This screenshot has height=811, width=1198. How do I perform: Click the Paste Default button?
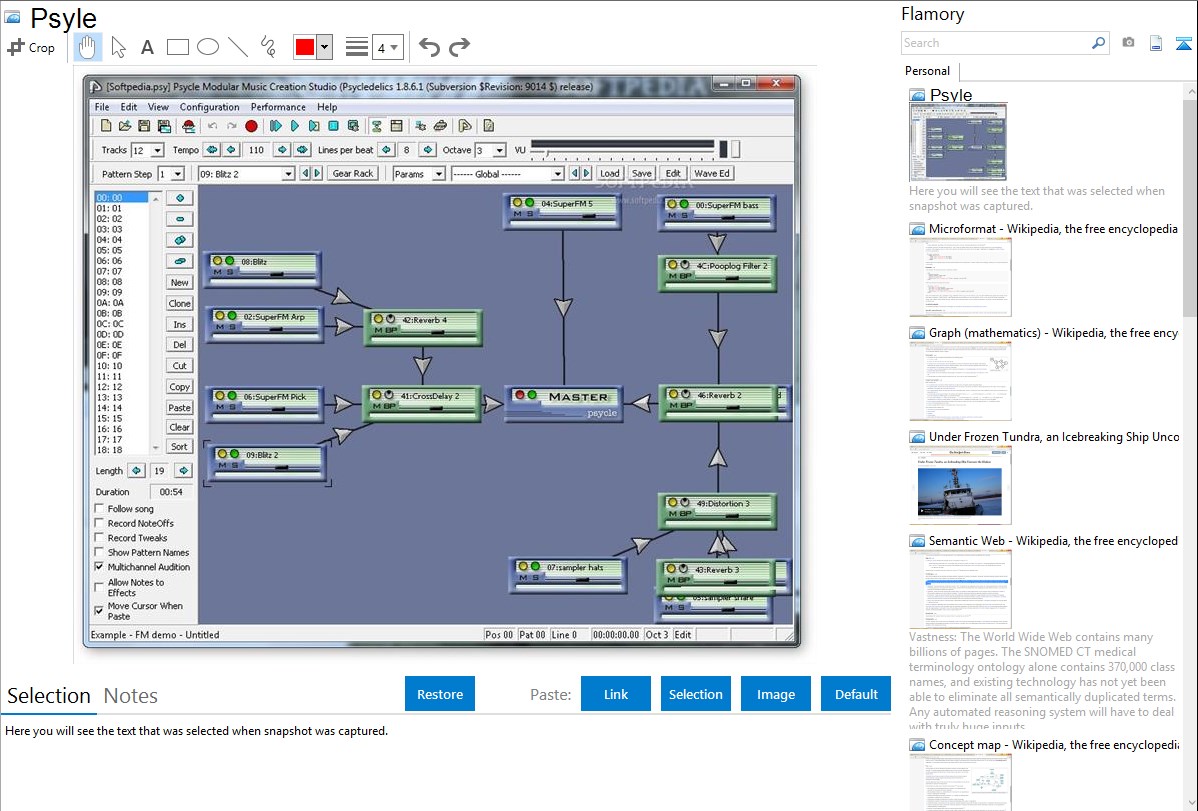(856, 694)
